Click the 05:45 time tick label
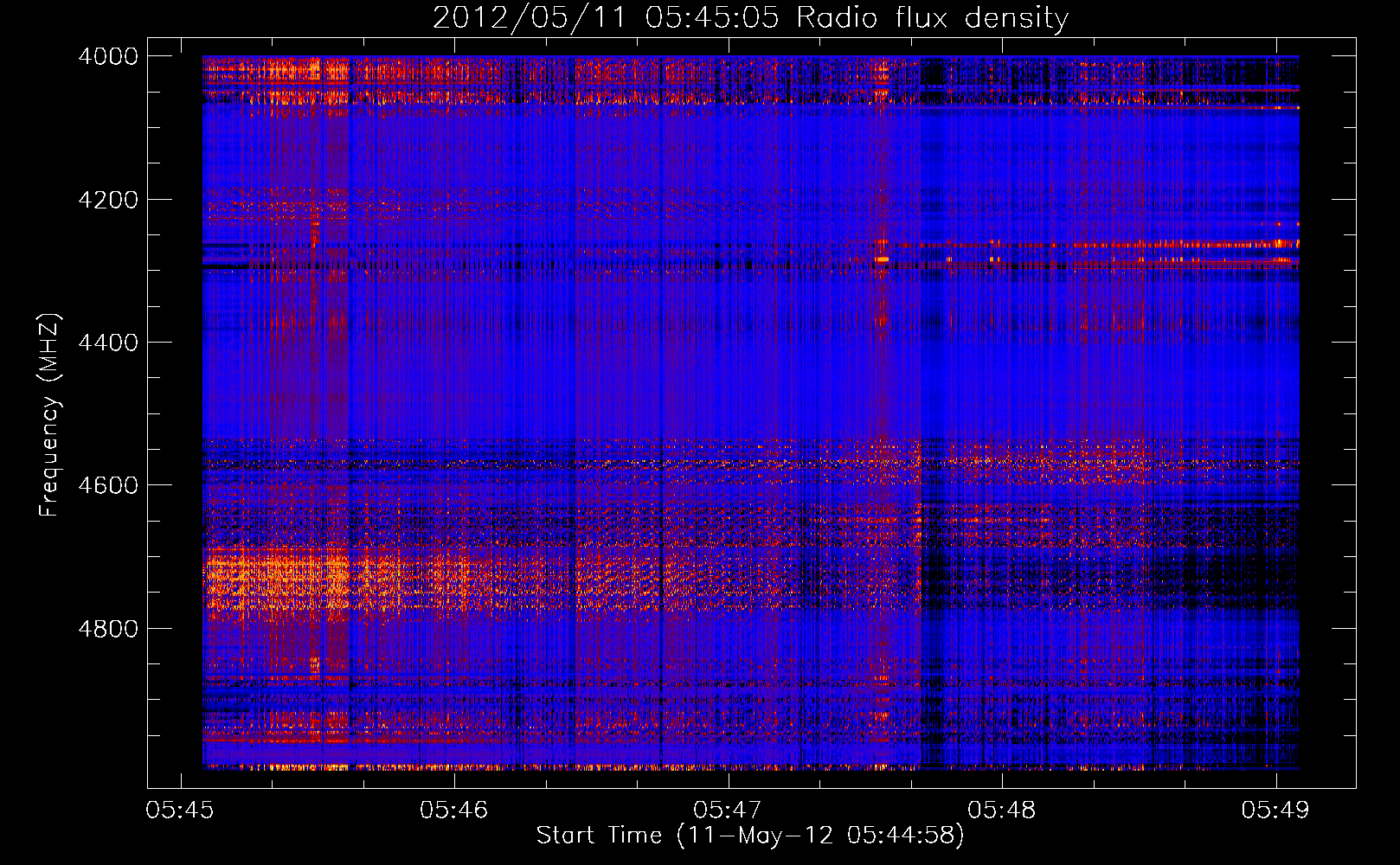This screenshot has height=865, width=1400. [180, 810]
